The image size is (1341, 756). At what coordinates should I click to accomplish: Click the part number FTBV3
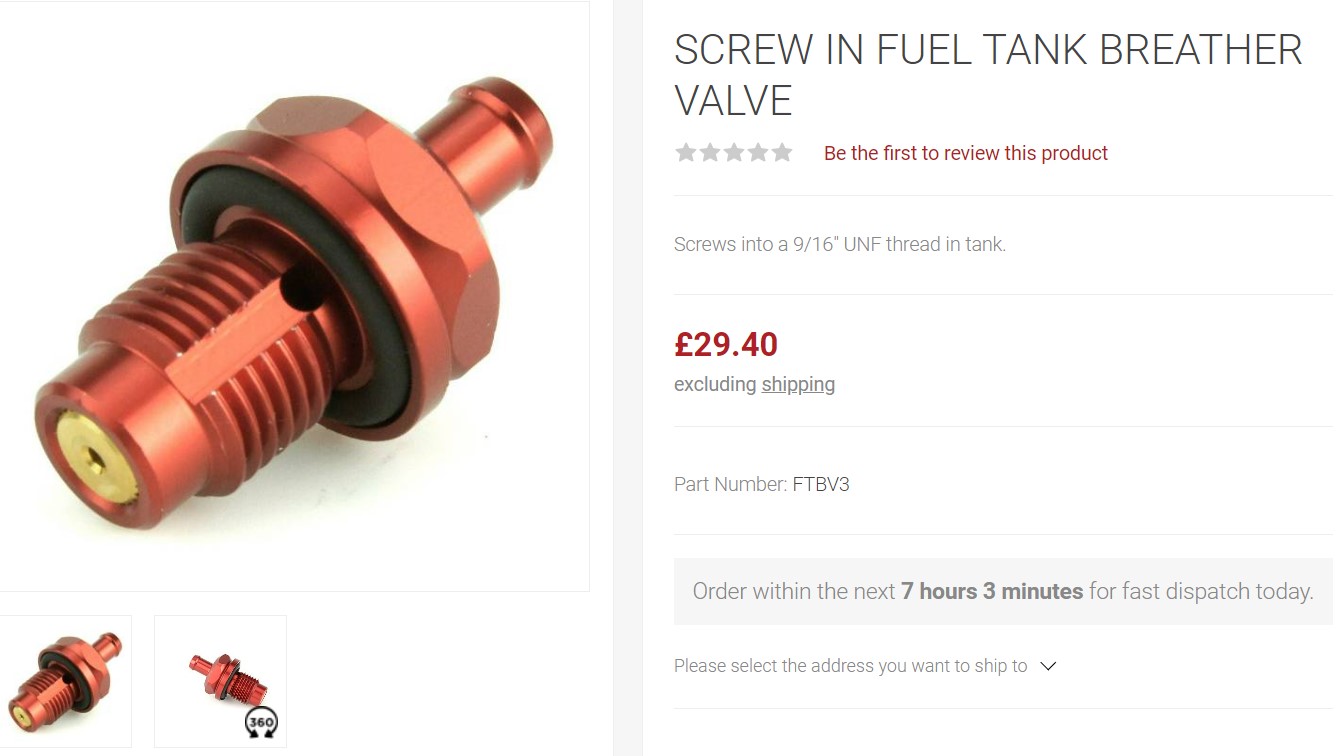(821, 484)
